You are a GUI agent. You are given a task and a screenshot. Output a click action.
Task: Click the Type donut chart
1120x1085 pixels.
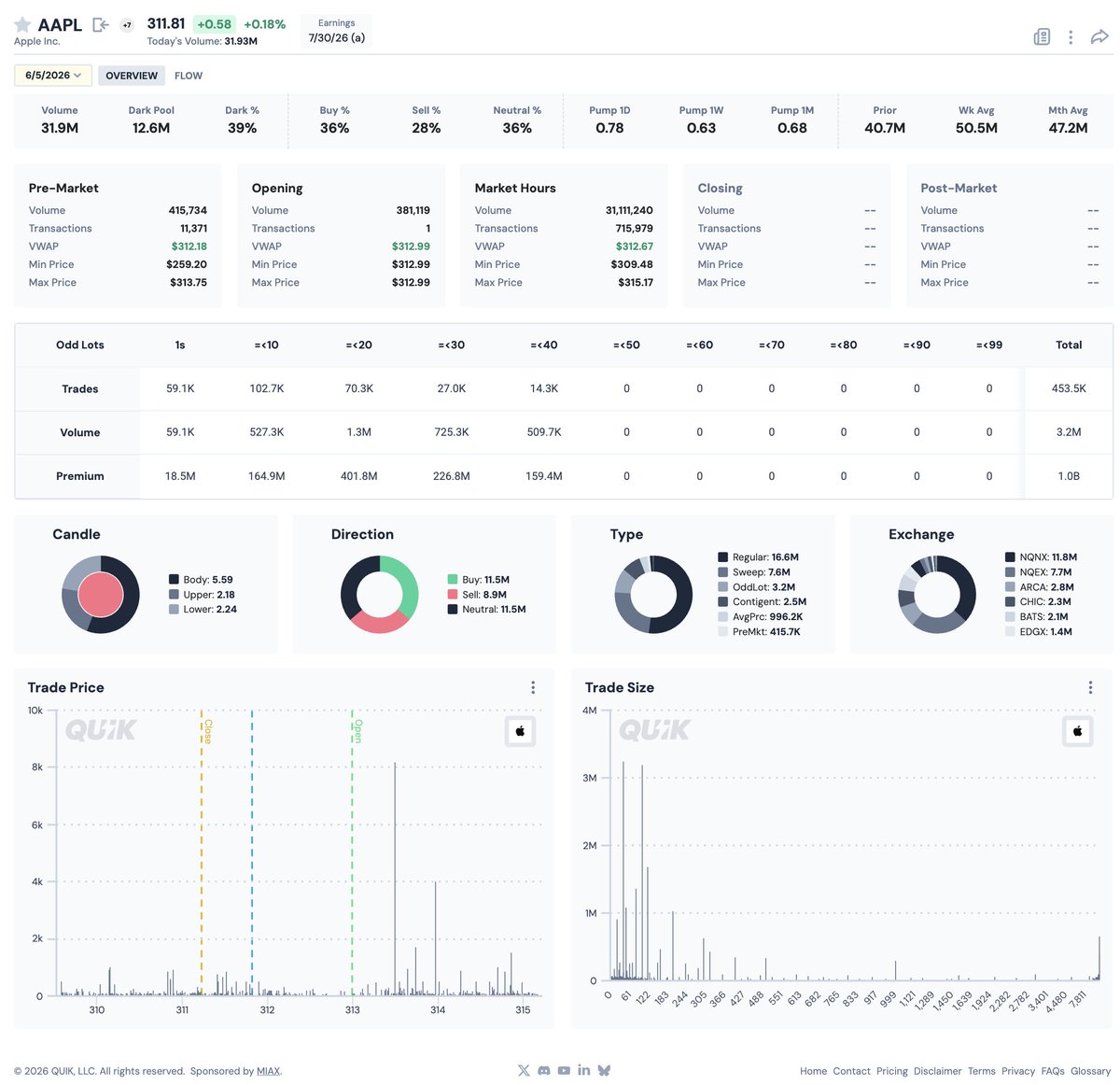pyautogui.click(x=653, y=594)
